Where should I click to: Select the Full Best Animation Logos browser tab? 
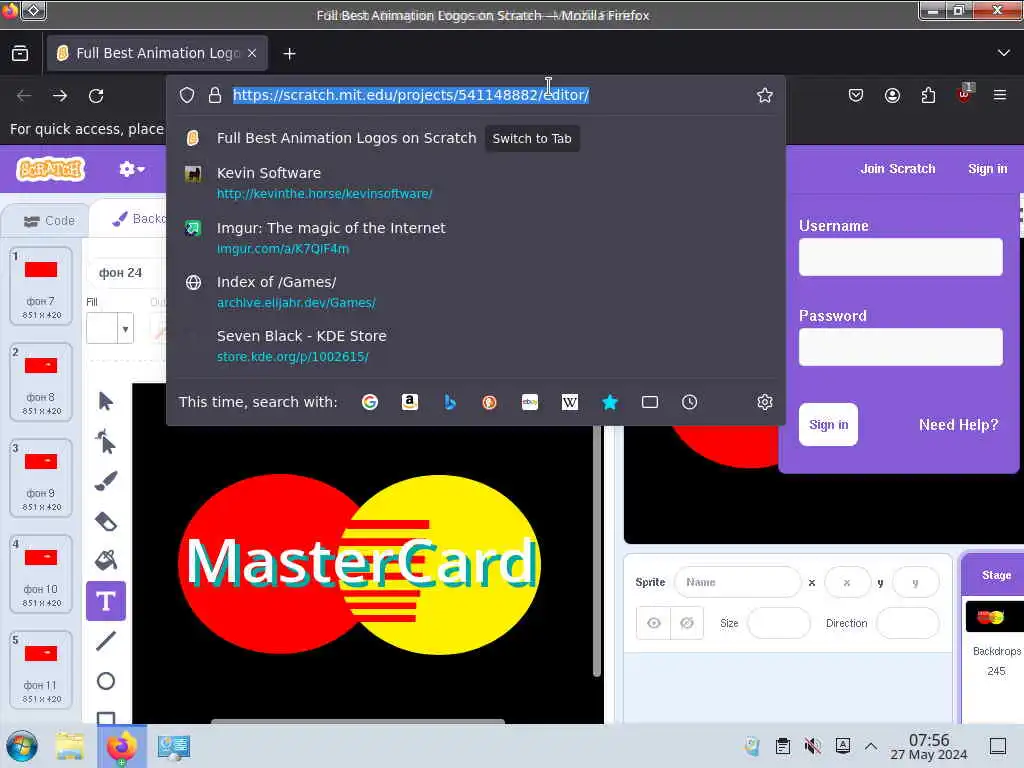coord(157,54)
